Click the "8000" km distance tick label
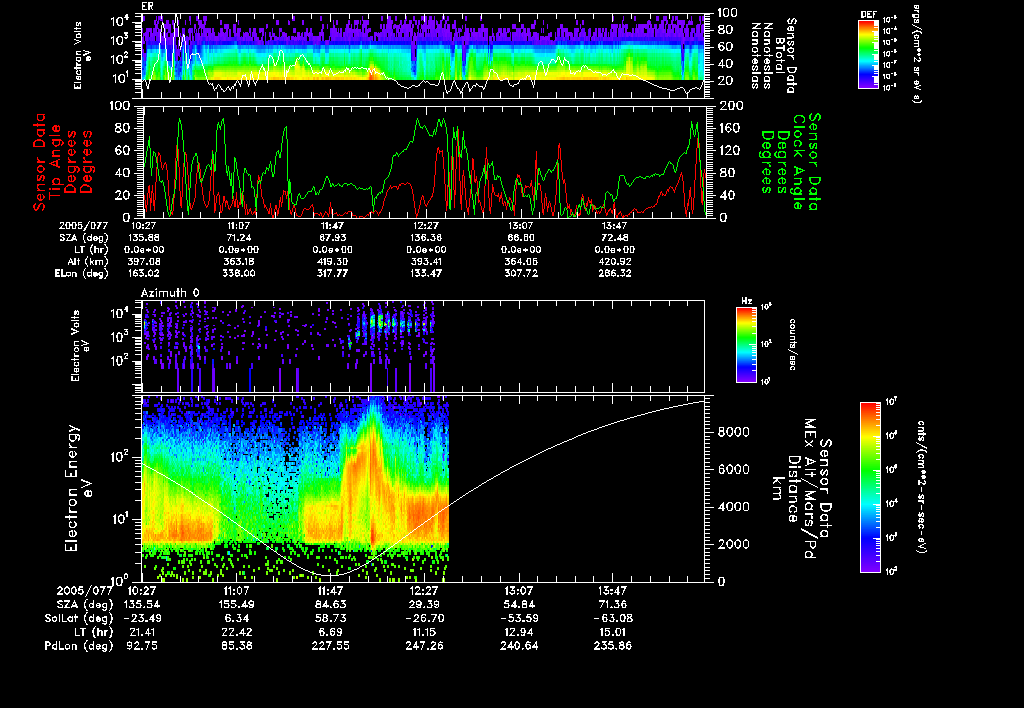The height and width of the screenshot is (708, 1024). coord(733,432)
